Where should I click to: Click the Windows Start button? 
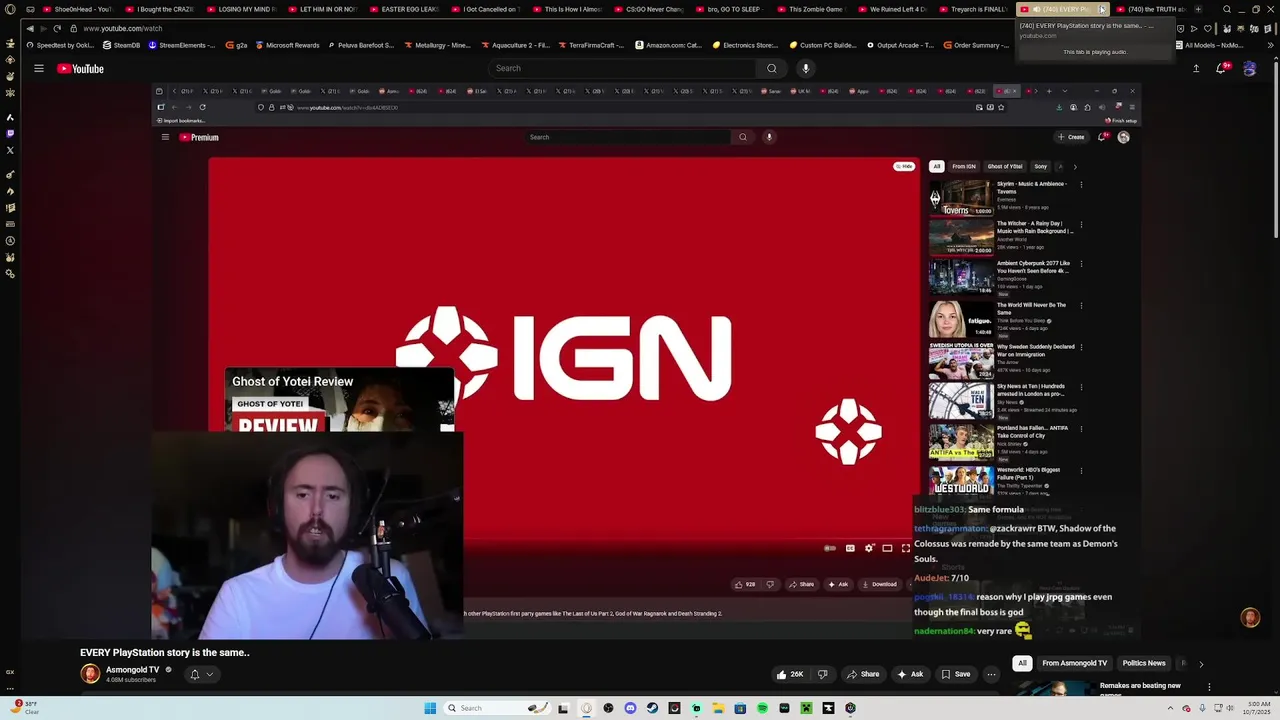(x=430, y=708)
